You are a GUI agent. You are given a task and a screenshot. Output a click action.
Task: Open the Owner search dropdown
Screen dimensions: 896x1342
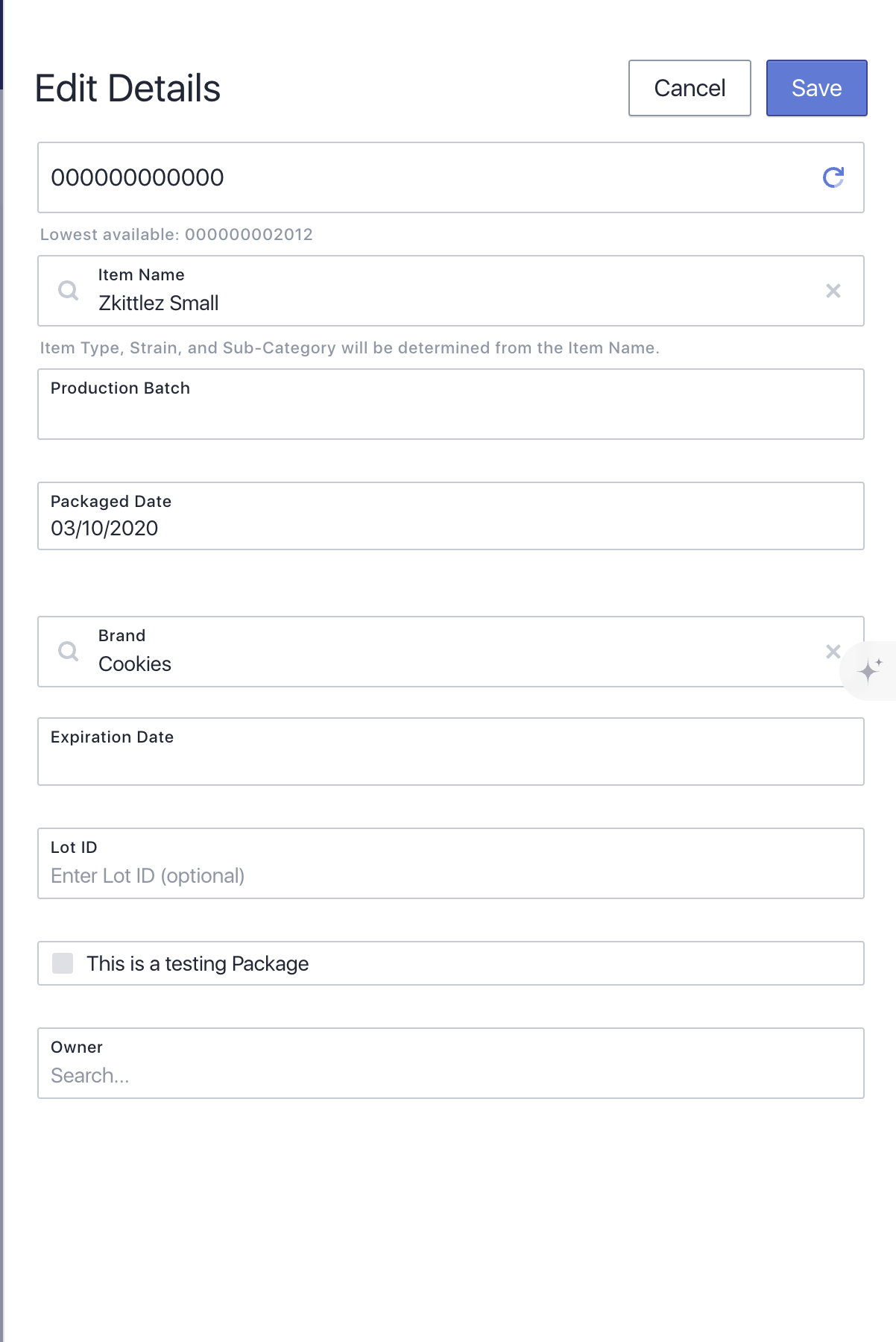(x=451, y=1063)
